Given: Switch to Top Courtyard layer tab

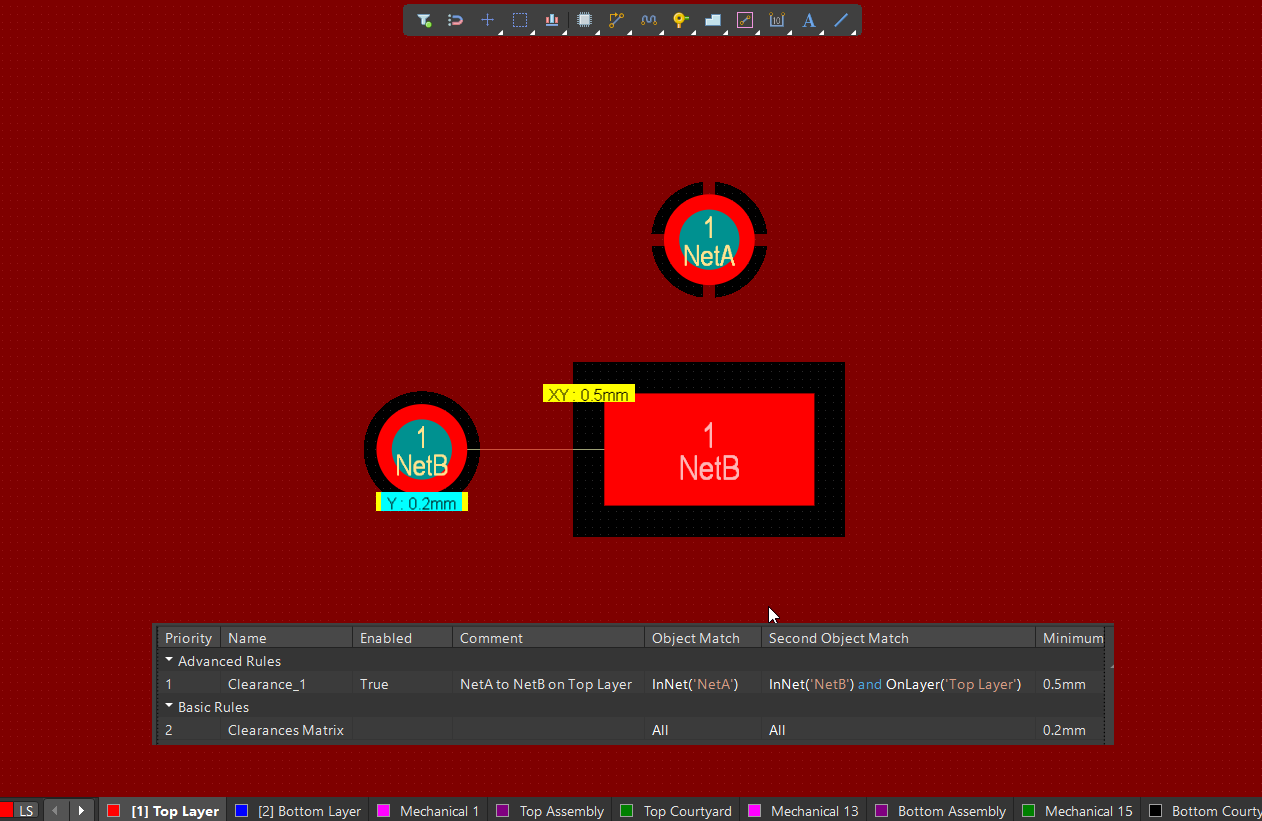Looking at the screenshot, I should tap(676, 810).
